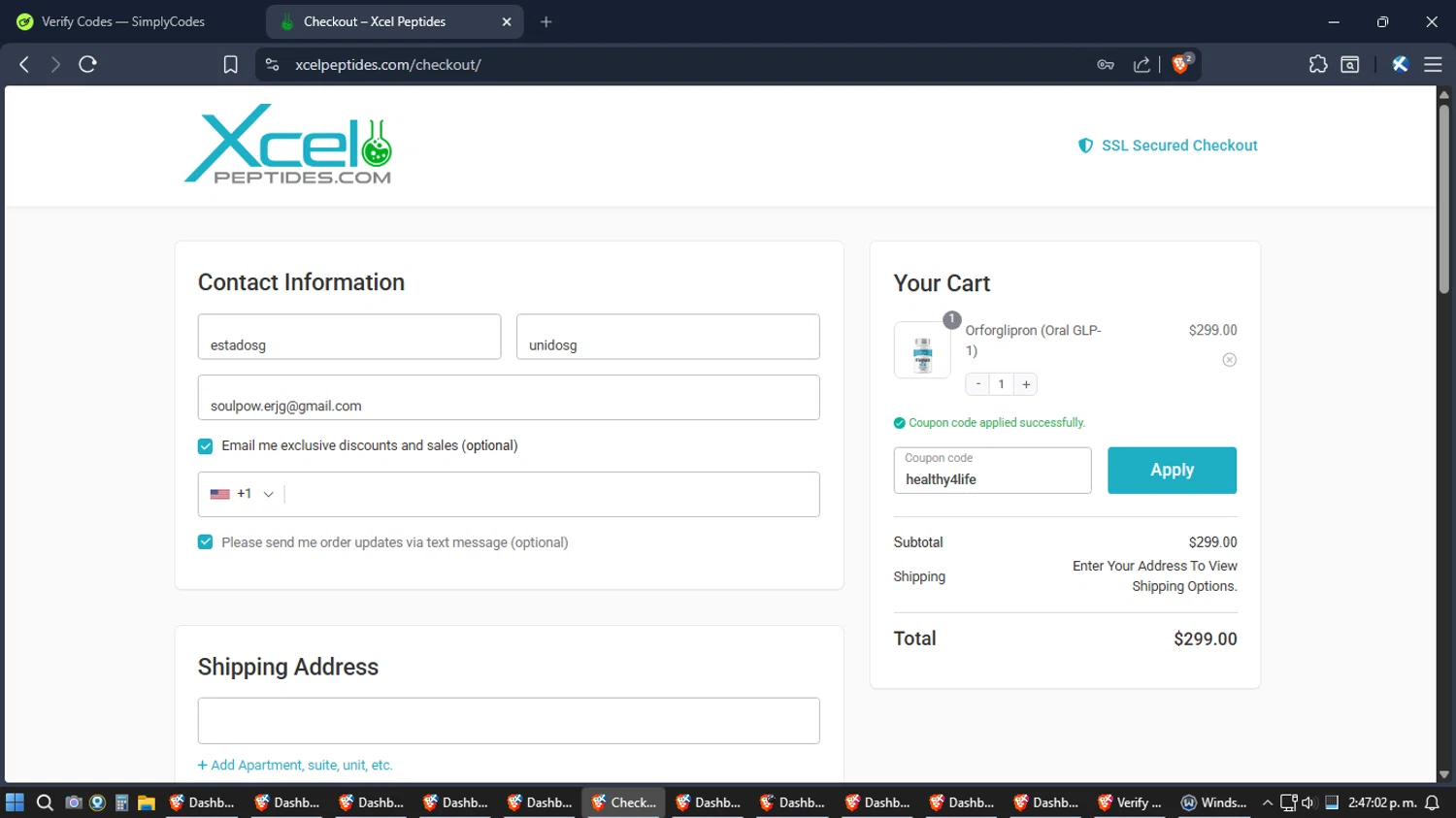This screenshot has height=818, width=1456.
Task: Open a new browser tab
Action: click(546, 21)
